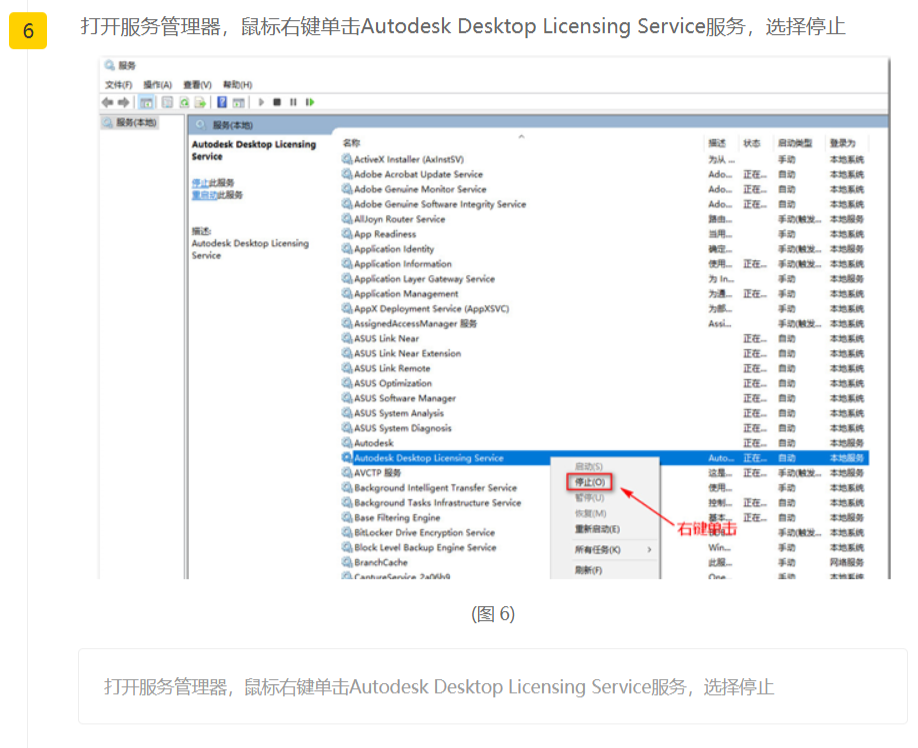
Task: Choose 停止(O) in the context menu
Action: pyautogui.click(x=589, y=482)
